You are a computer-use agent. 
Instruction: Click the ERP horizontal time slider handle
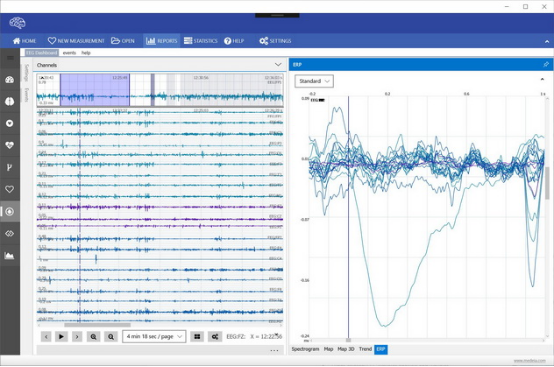coord(348,341)
